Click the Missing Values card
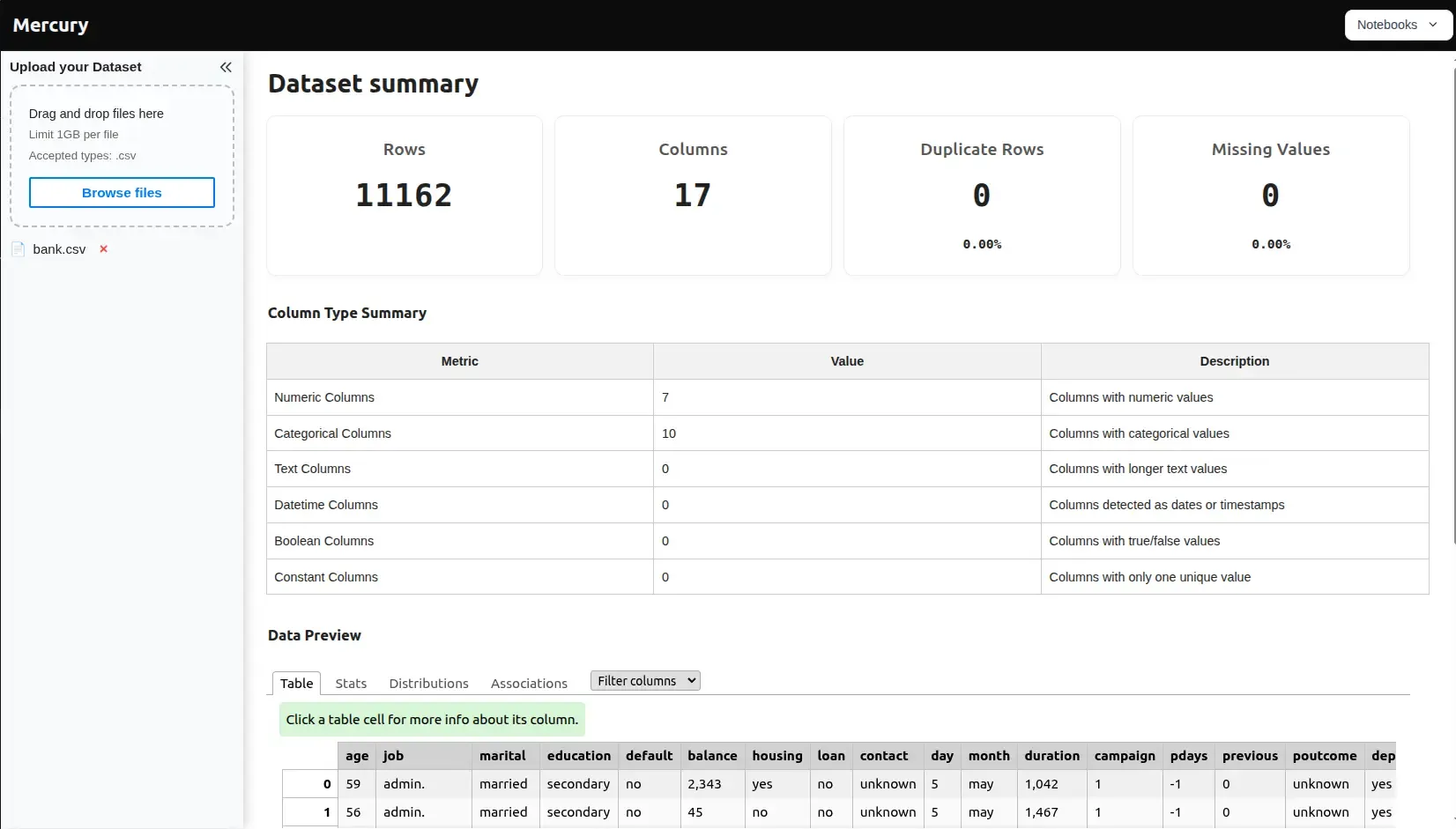 1271,196
